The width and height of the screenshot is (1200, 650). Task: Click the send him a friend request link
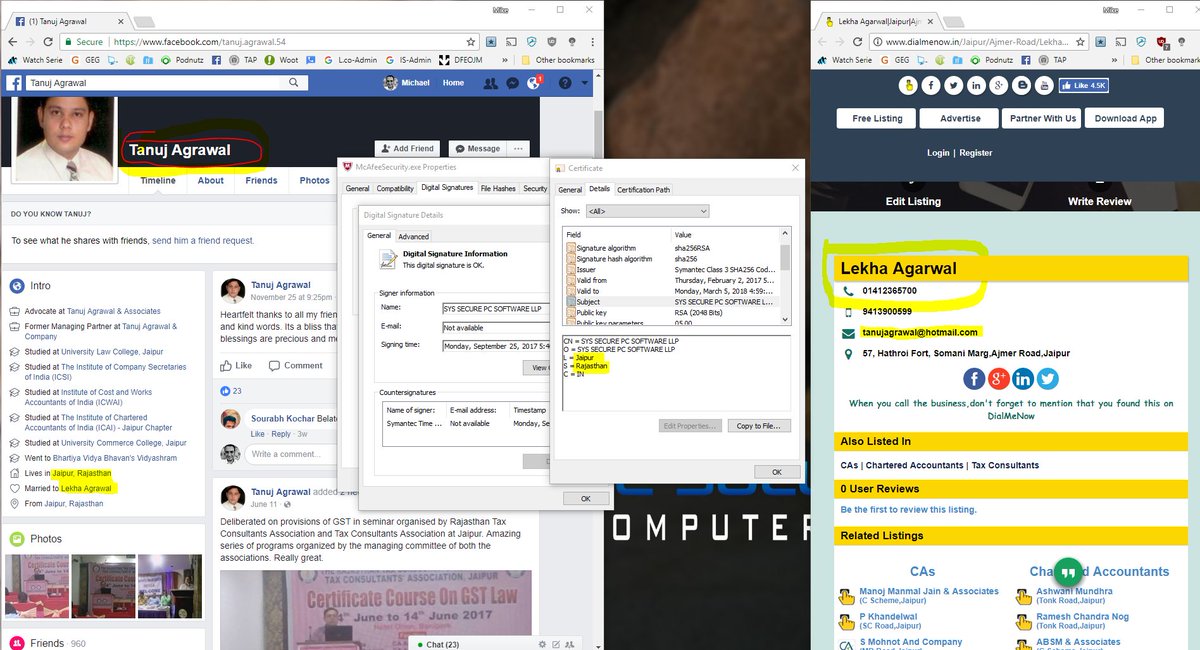click(203, 241)
